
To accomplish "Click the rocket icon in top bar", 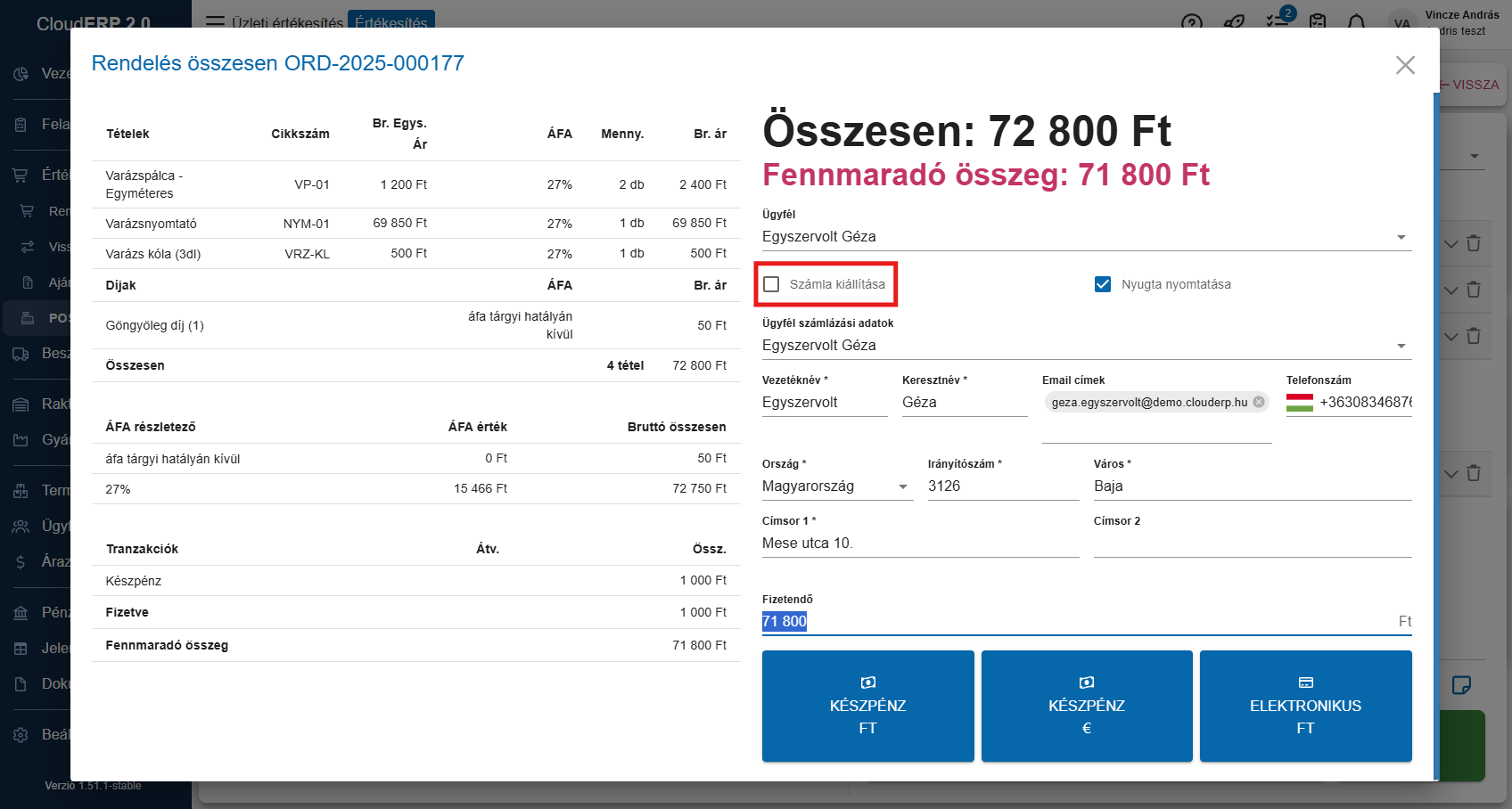I will coord(1234,22).
